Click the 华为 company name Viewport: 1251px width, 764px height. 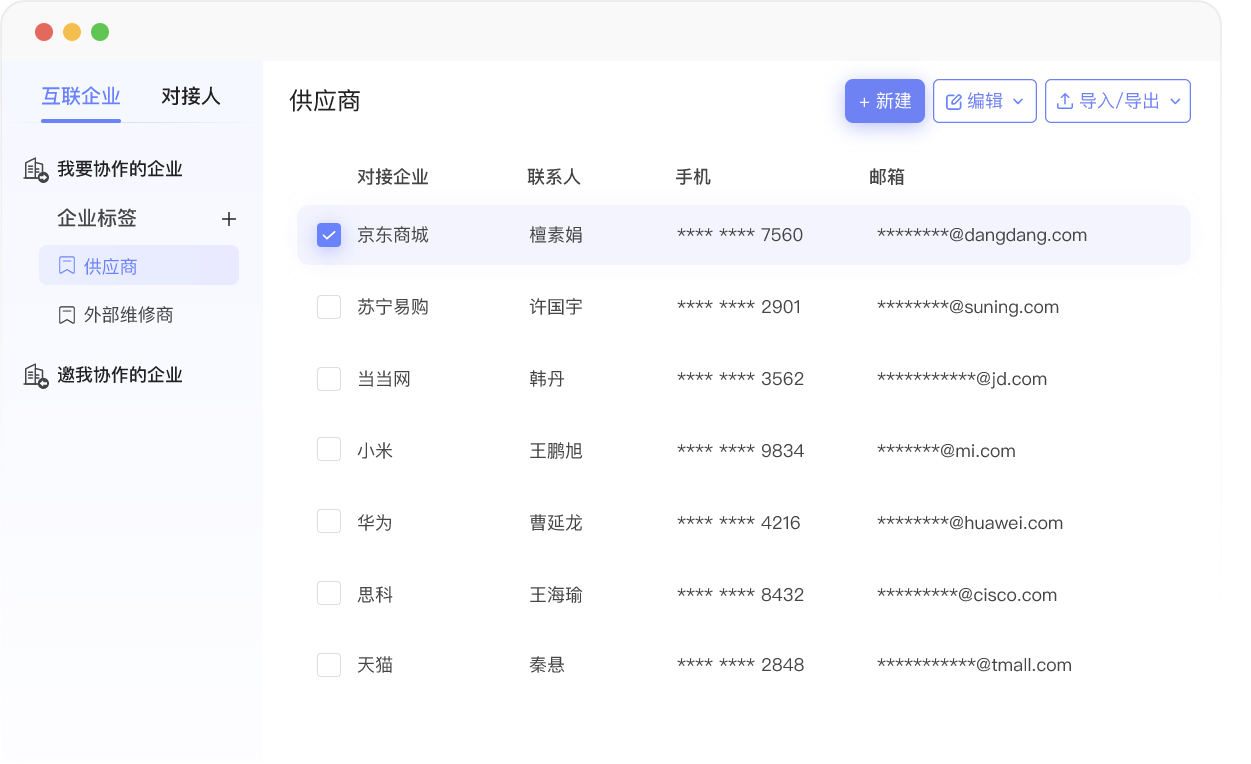pyautogui.click(x=375, y=523)
